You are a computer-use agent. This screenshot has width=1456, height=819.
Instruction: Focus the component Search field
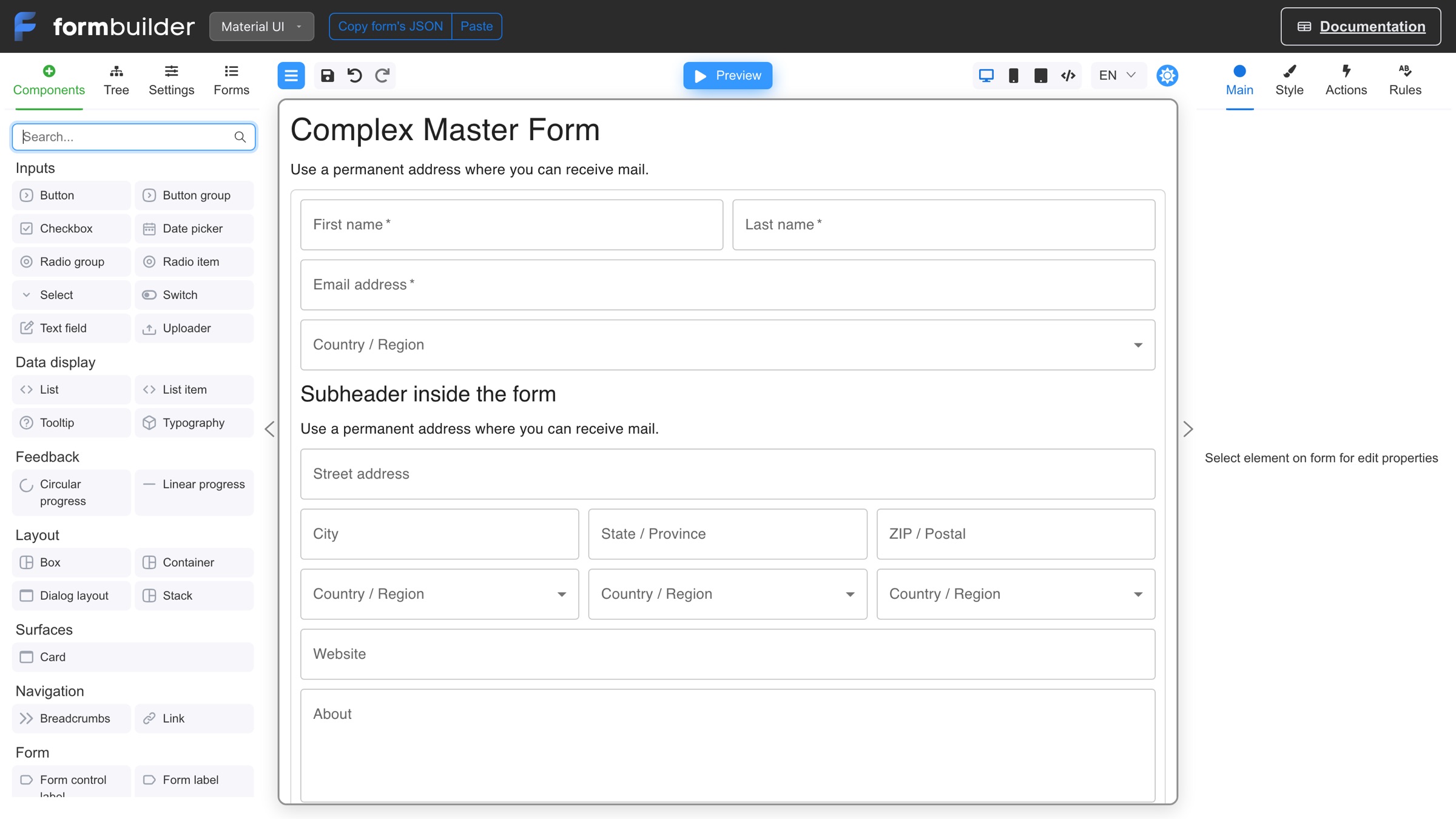pos(133,136)
